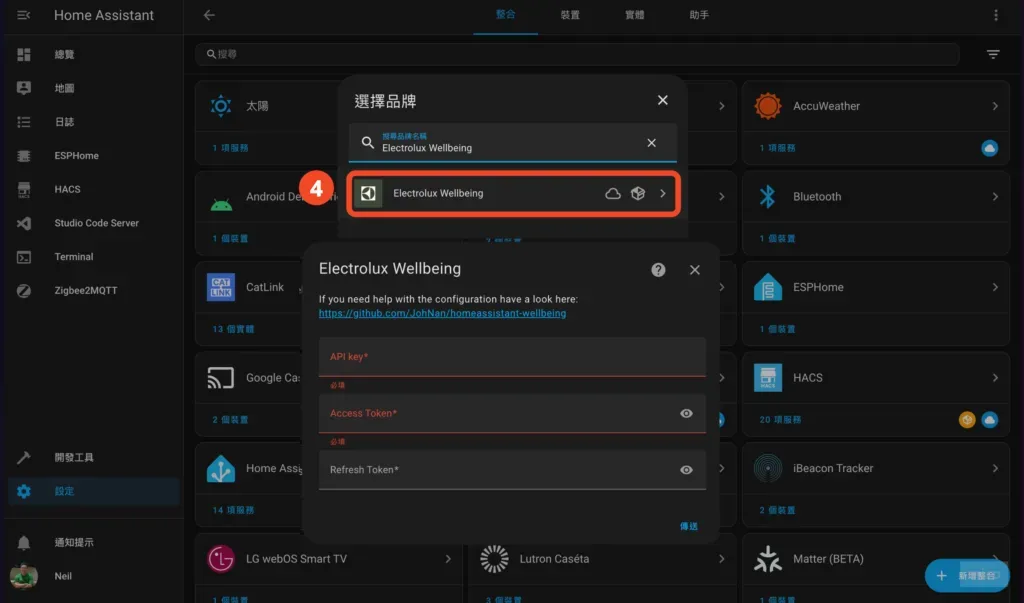Show the Refresh Token value
This screenshot has height=603, width=1024.
tap(687, 469)
